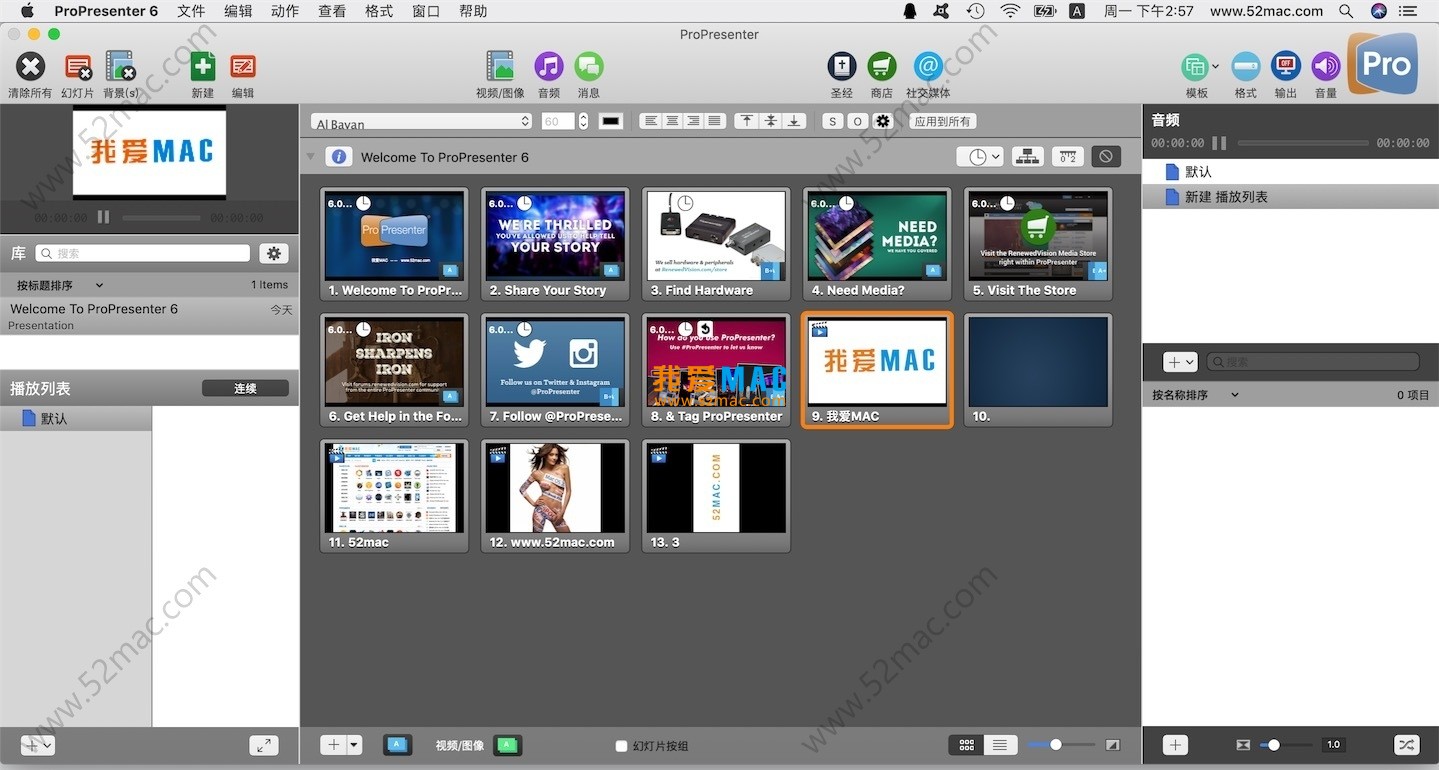Open playlist add menu at bottom left
The image size is (1439, 770).
point(37,745)
